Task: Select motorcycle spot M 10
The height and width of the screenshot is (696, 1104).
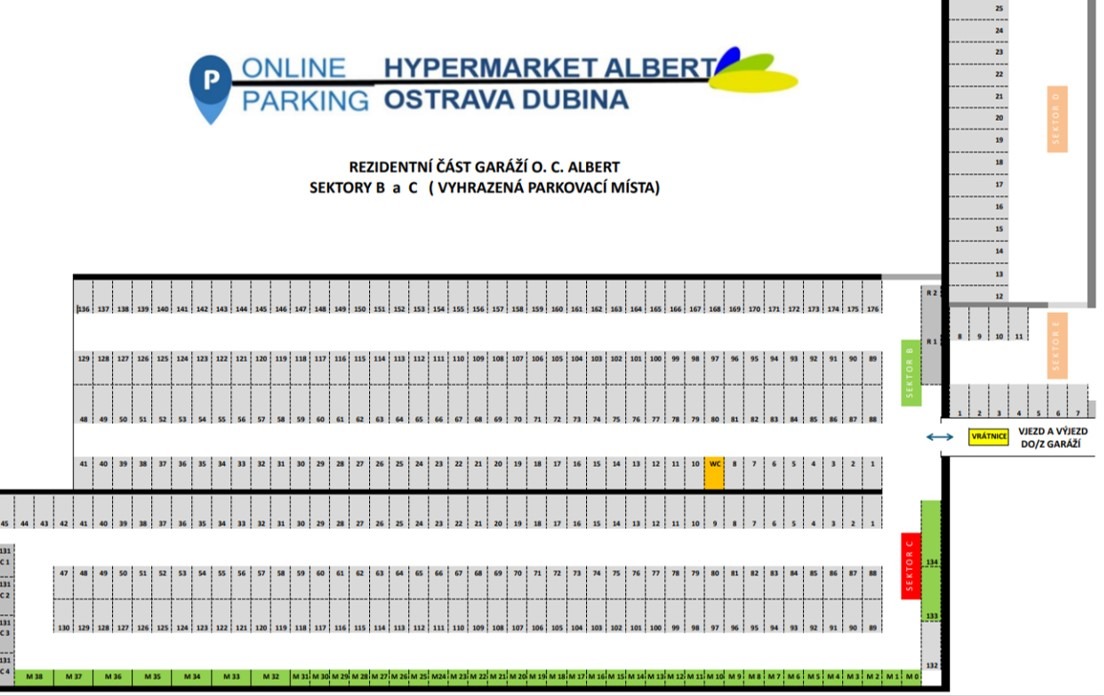Action: point(715,677)
